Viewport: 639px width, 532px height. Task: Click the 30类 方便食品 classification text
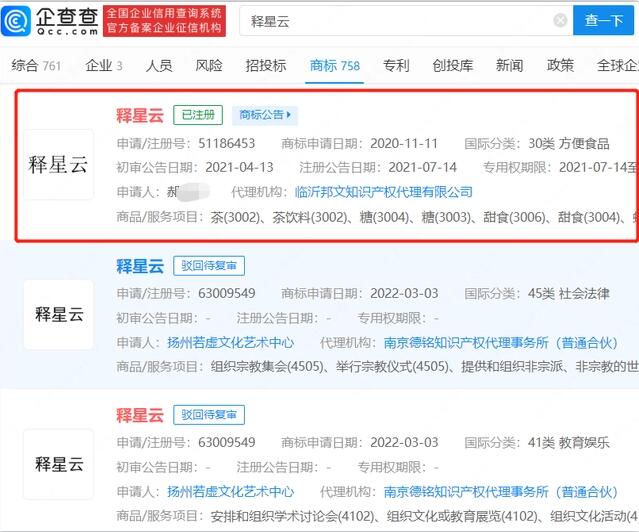coord(569,143)
